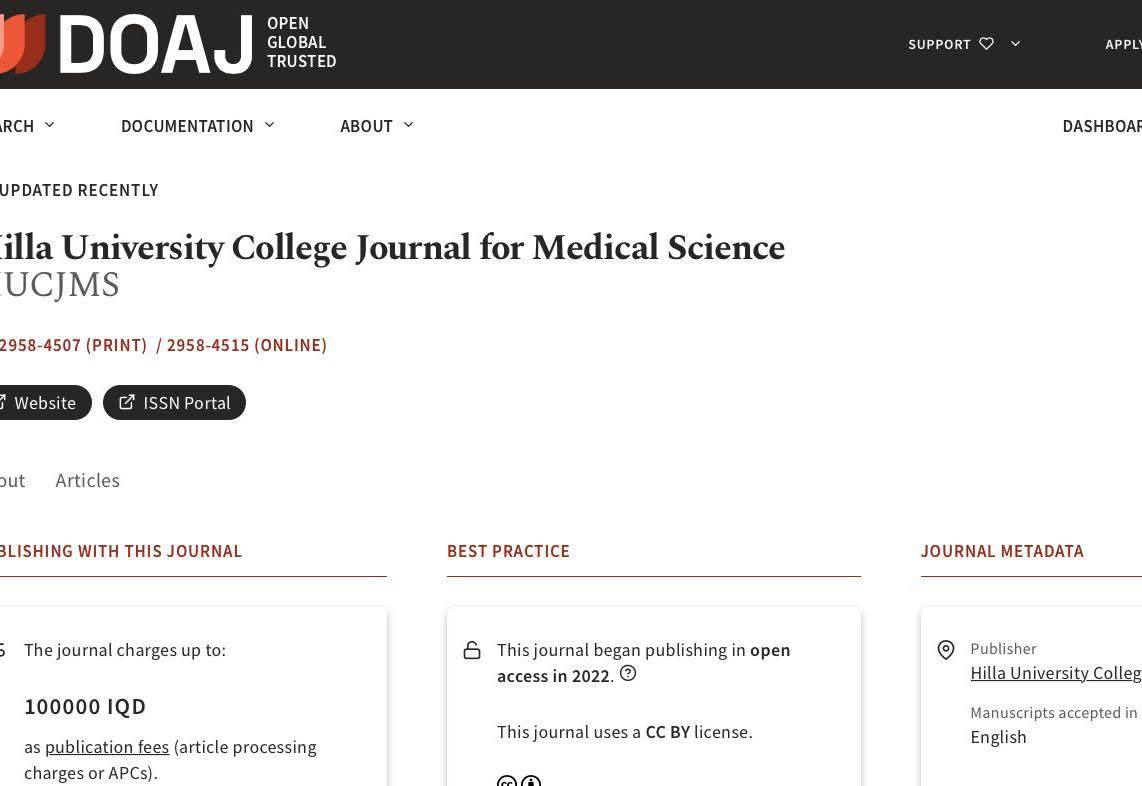Click the Support heart icon

tap(987, 44)
